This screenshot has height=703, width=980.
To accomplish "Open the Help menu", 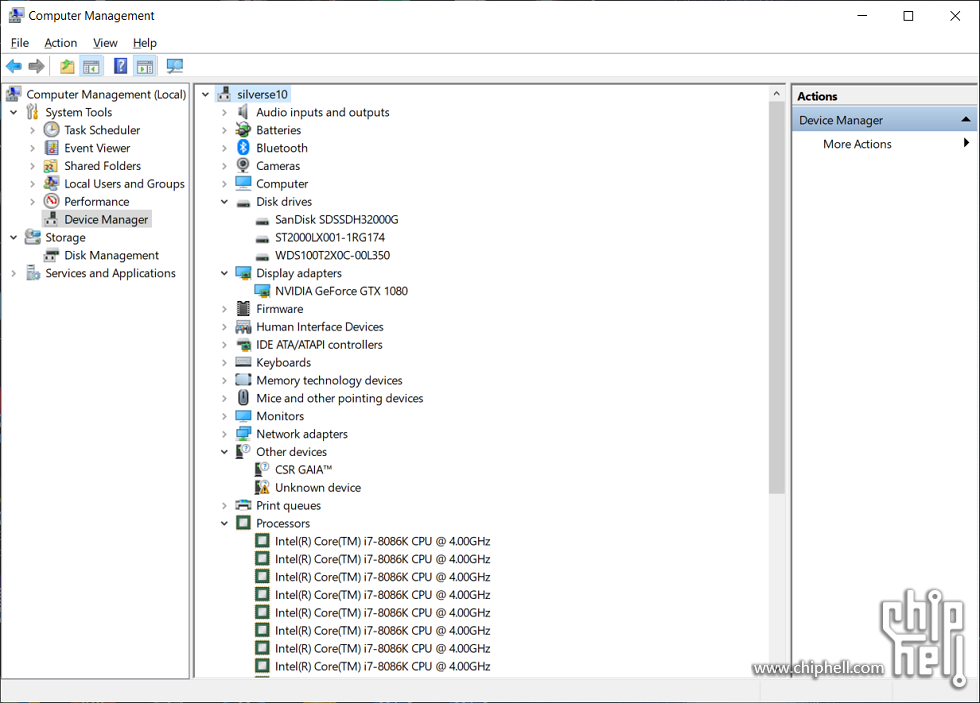I will pyautogui.click(x=144, y=42).
